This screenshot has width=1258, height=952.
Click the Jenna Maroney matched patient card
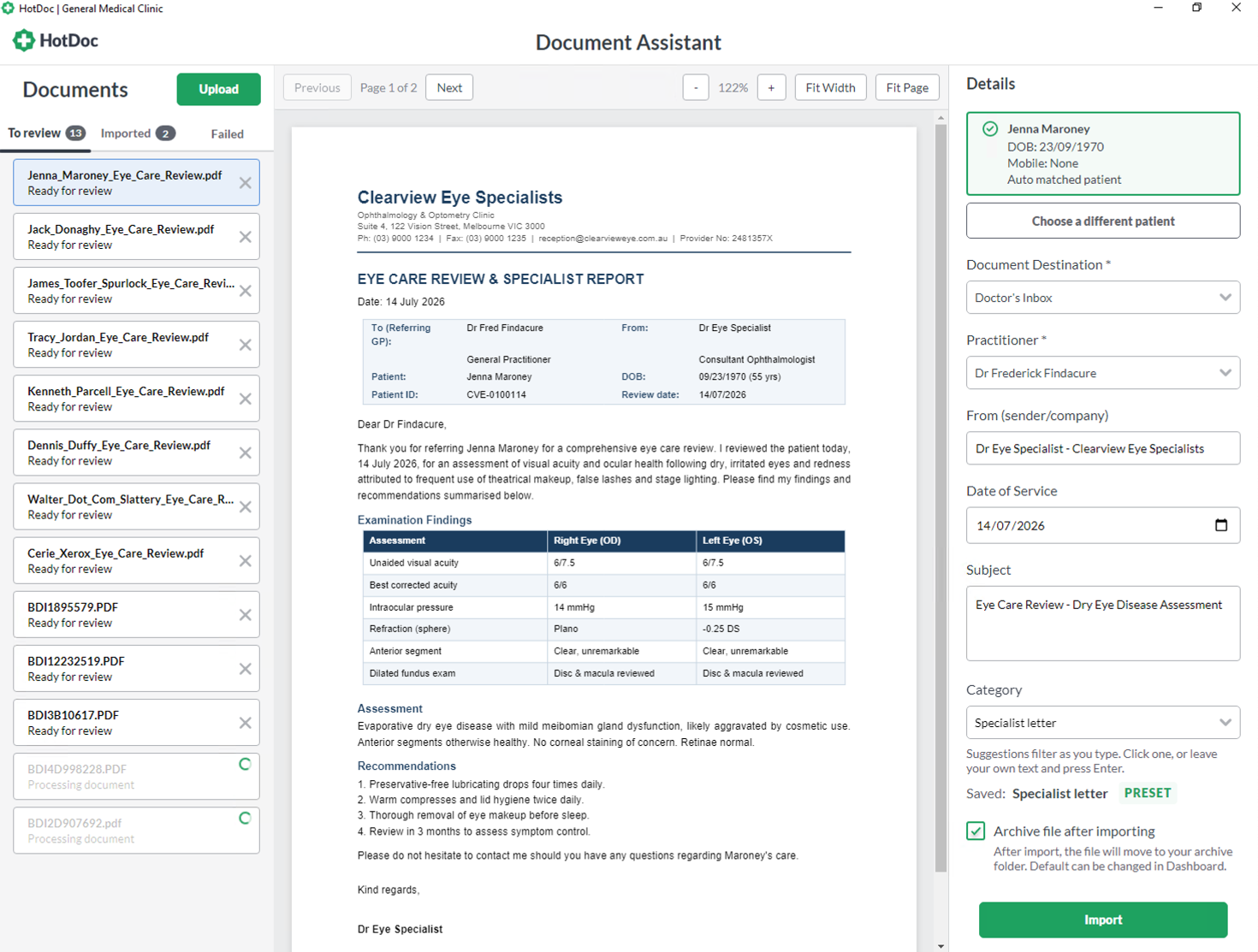1103,154
